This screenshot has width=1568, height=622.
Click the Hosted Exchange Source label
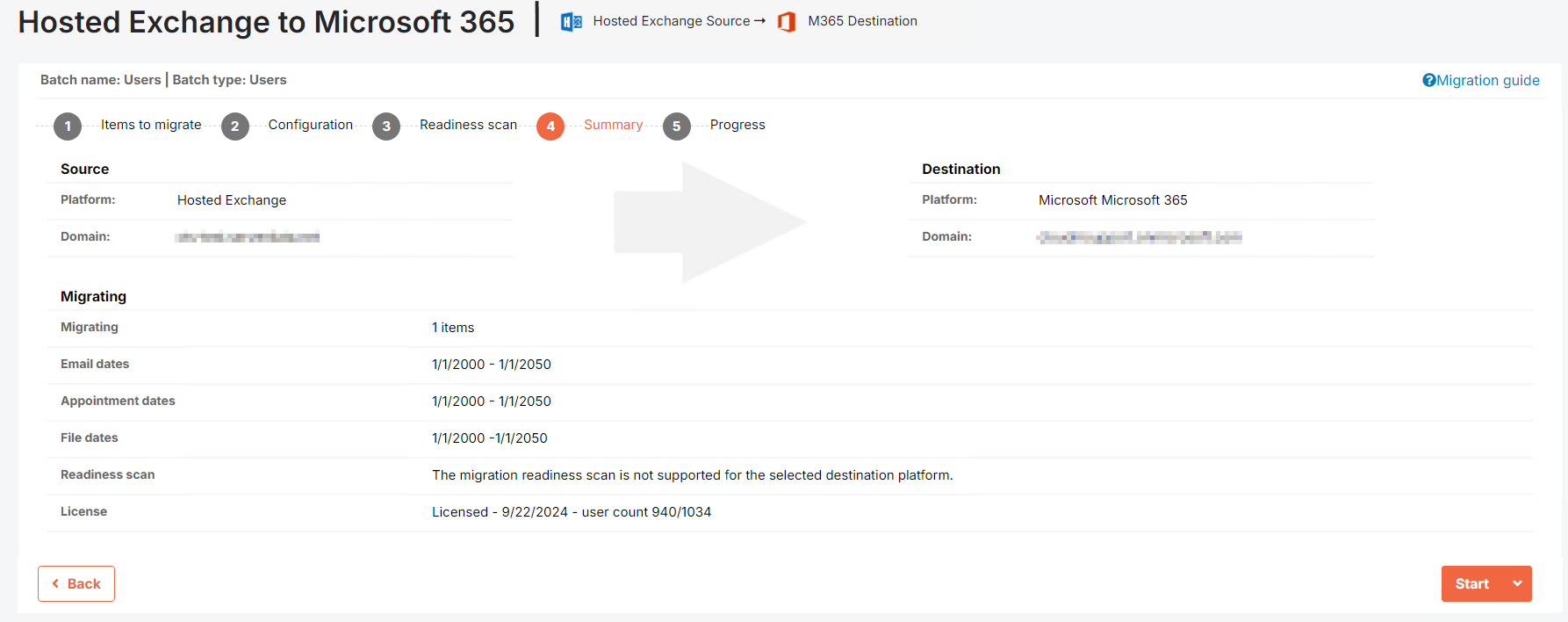coord(672,21)
